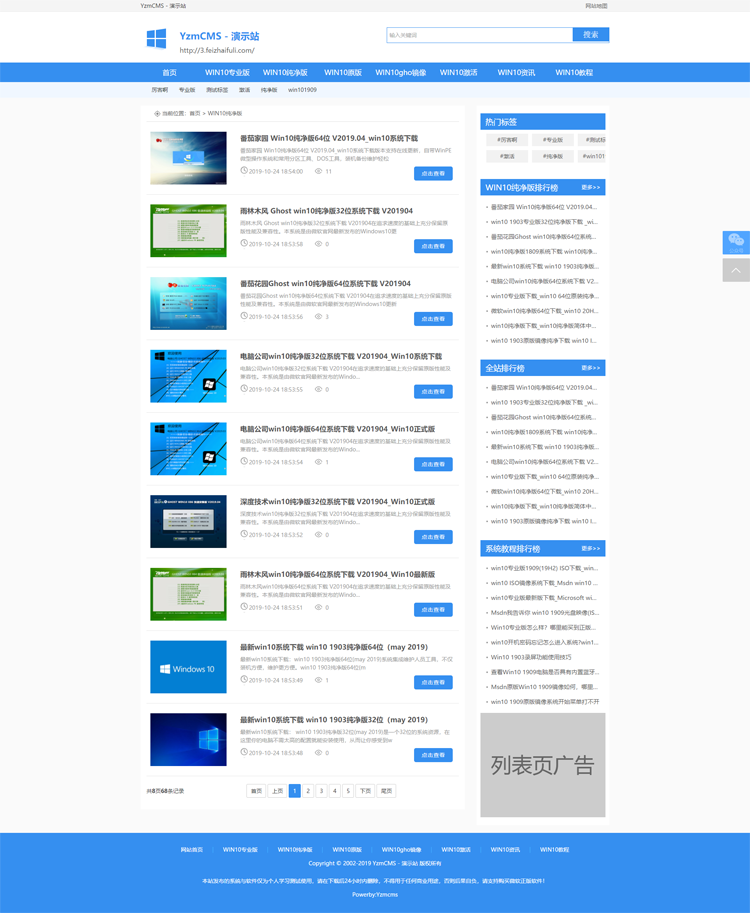750x913 pixels.
Task: Open WIN10原版 navigation item
Action: coord(343,72)
